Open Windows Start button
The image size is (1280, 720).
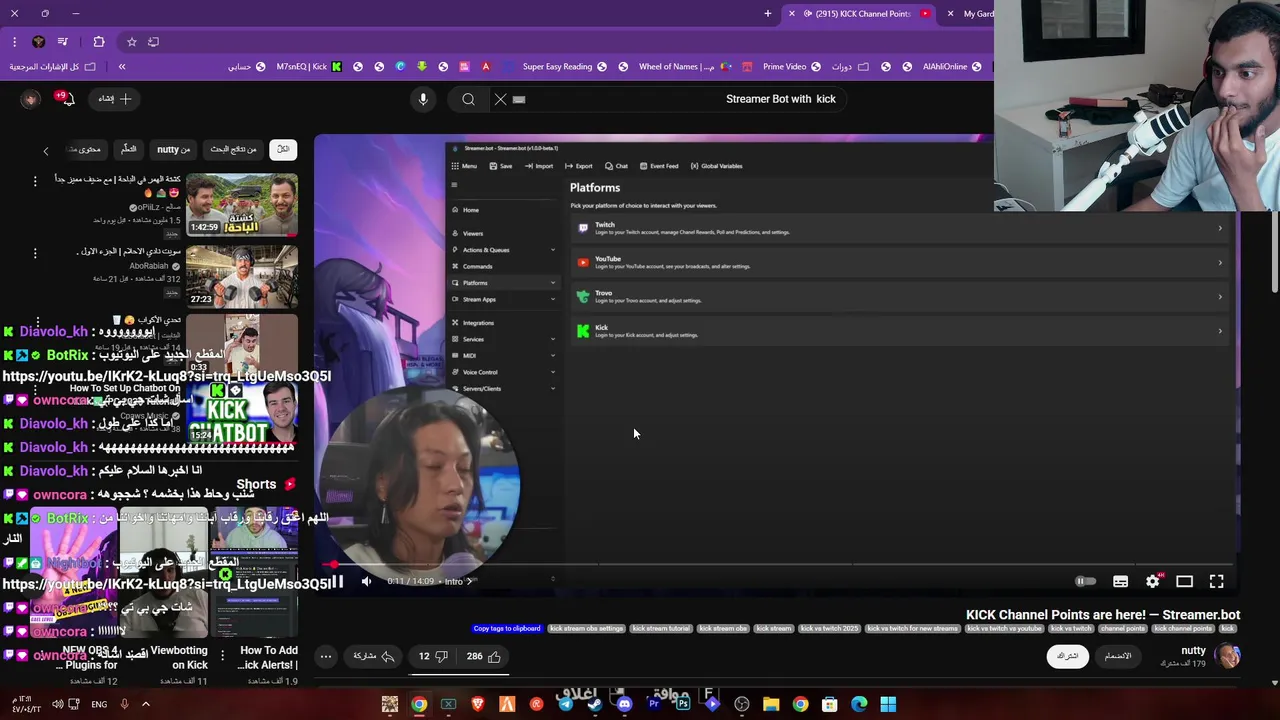click(888, 704)
